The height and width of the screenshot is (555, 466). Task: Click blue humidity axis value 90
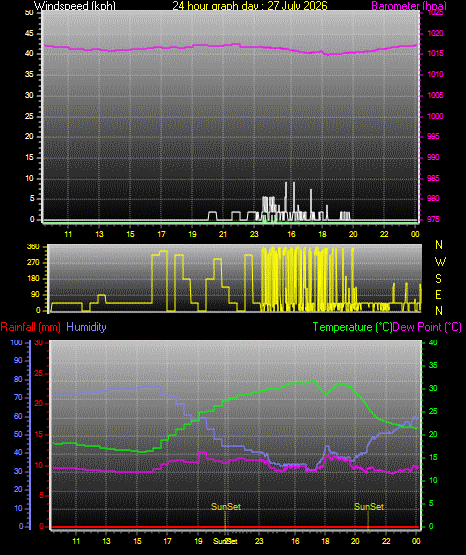click(18, 360)
